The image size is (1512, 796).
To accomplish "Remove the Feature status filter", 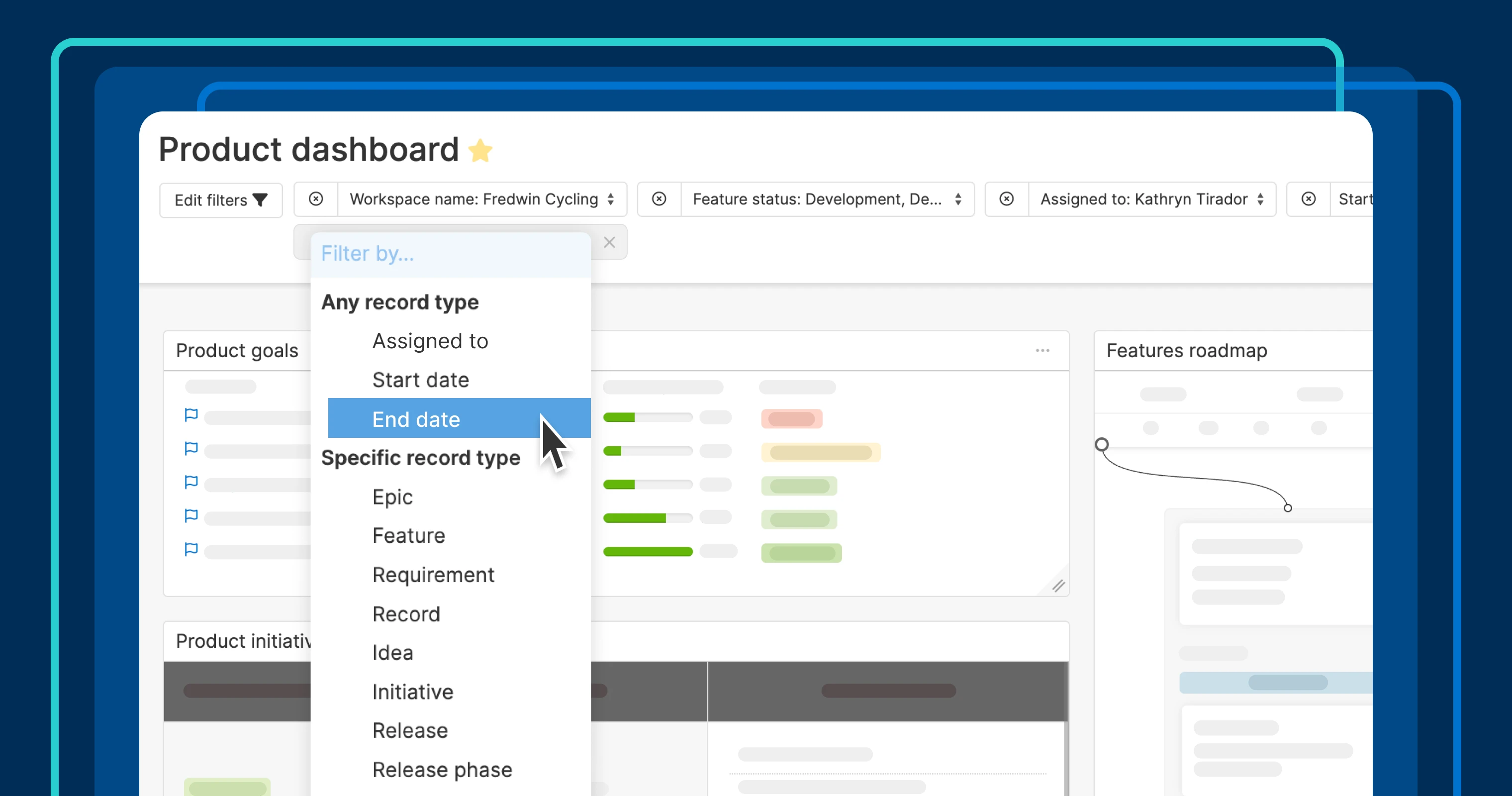I will pyautogui.click(x=659, y=199).
